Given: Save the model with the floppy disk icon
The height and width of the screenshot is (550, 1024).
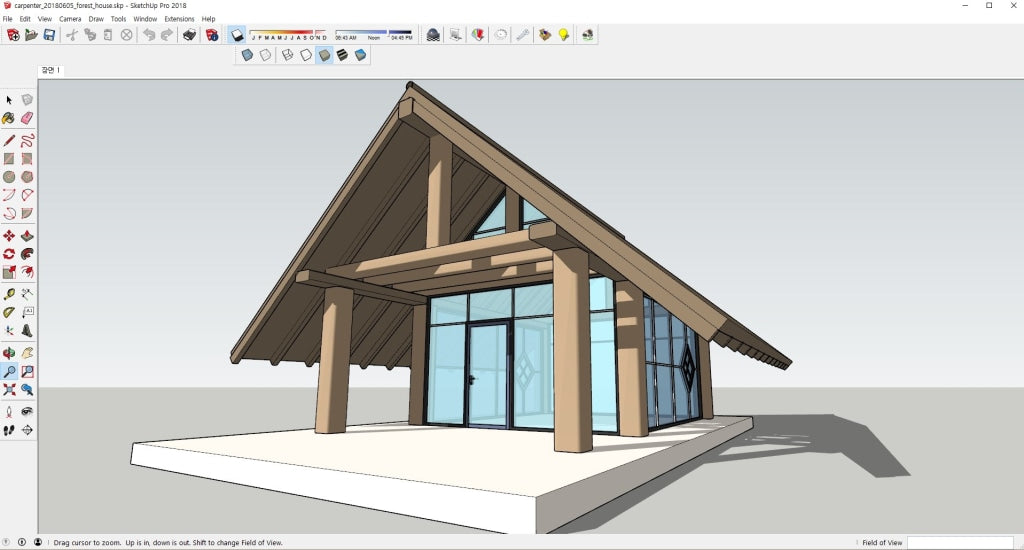Looking at the screenshot, I should [49, 35].
